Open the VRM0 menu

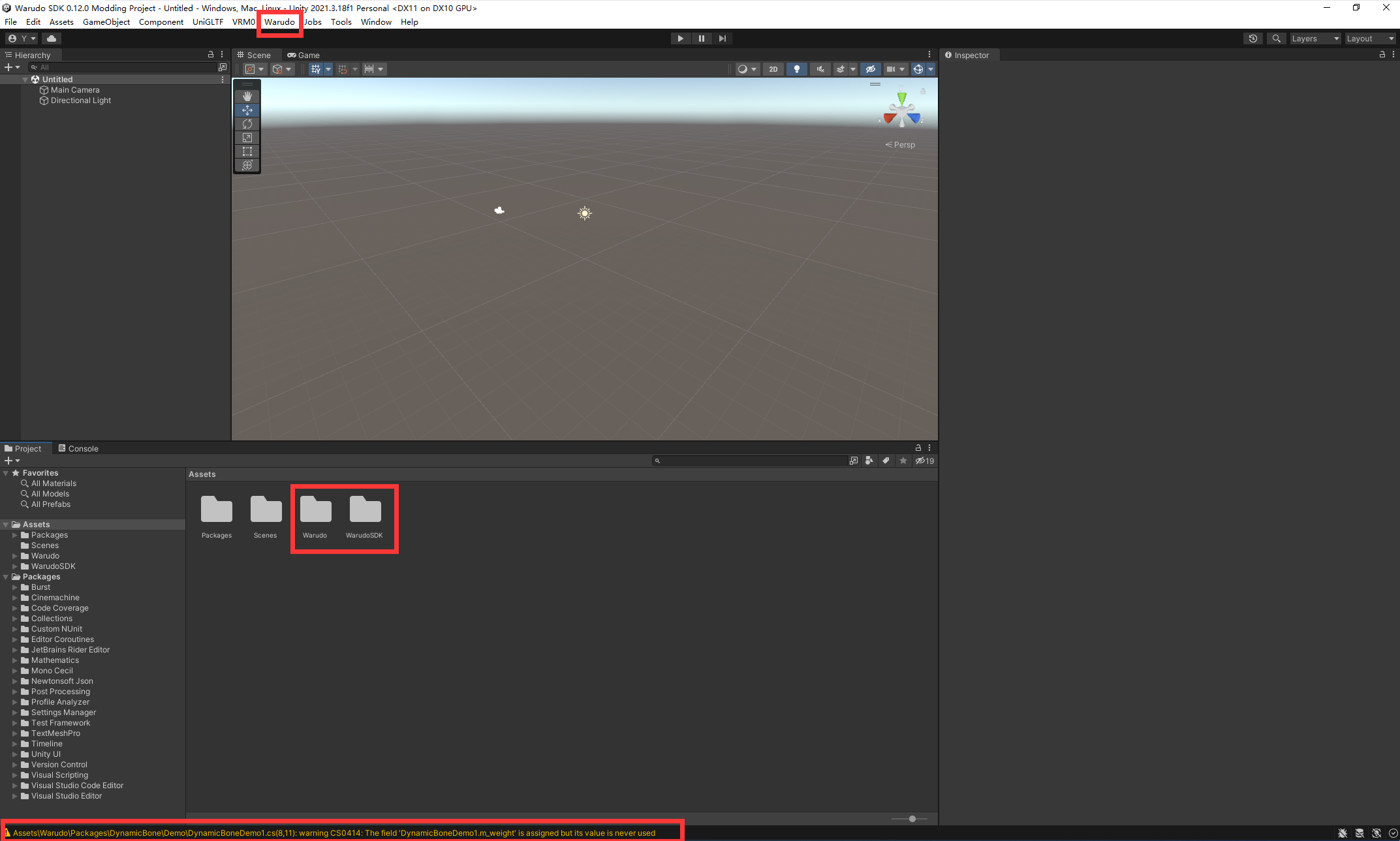(x=243, y=22)
